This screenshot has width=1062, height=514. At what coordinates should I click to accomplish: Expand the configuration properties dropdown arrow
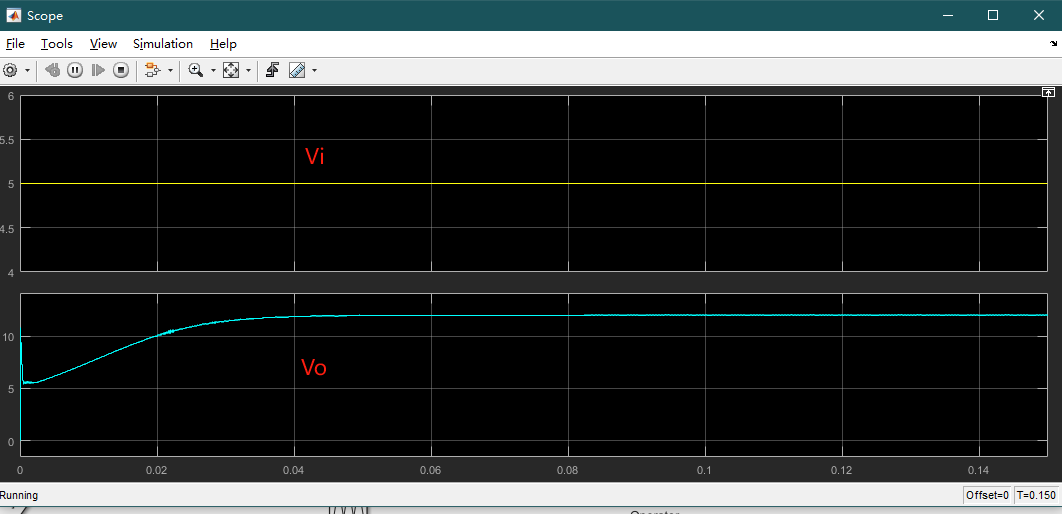(27, 70)
